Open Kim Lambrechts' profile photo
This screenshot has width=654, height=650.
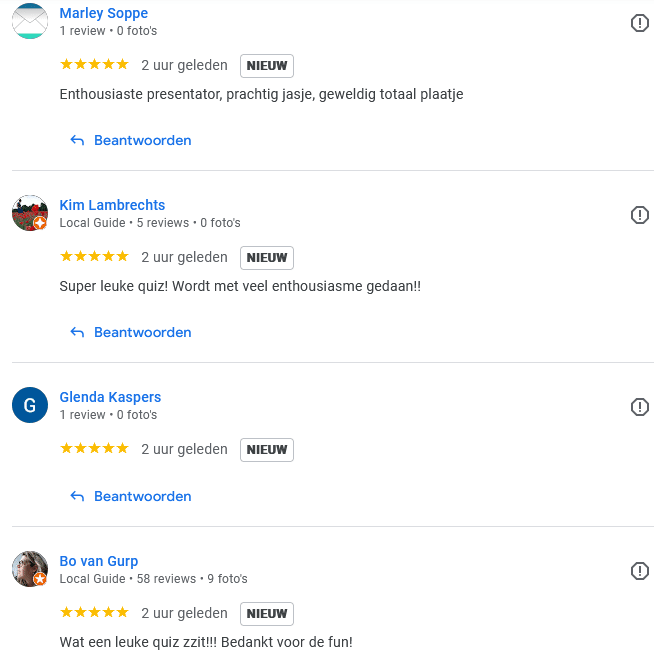30,213
